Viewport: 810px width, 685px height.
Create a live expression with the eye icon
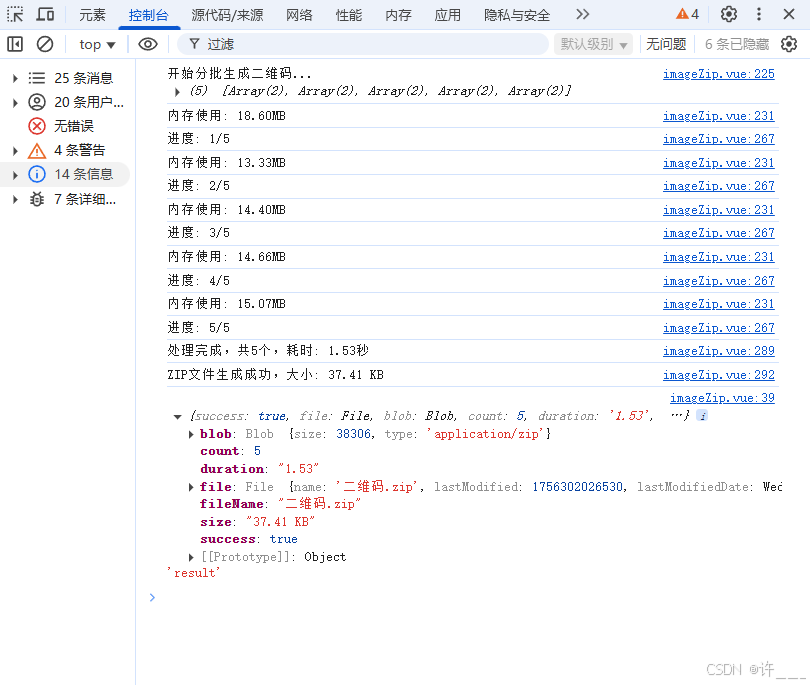[x=148, y=44]
